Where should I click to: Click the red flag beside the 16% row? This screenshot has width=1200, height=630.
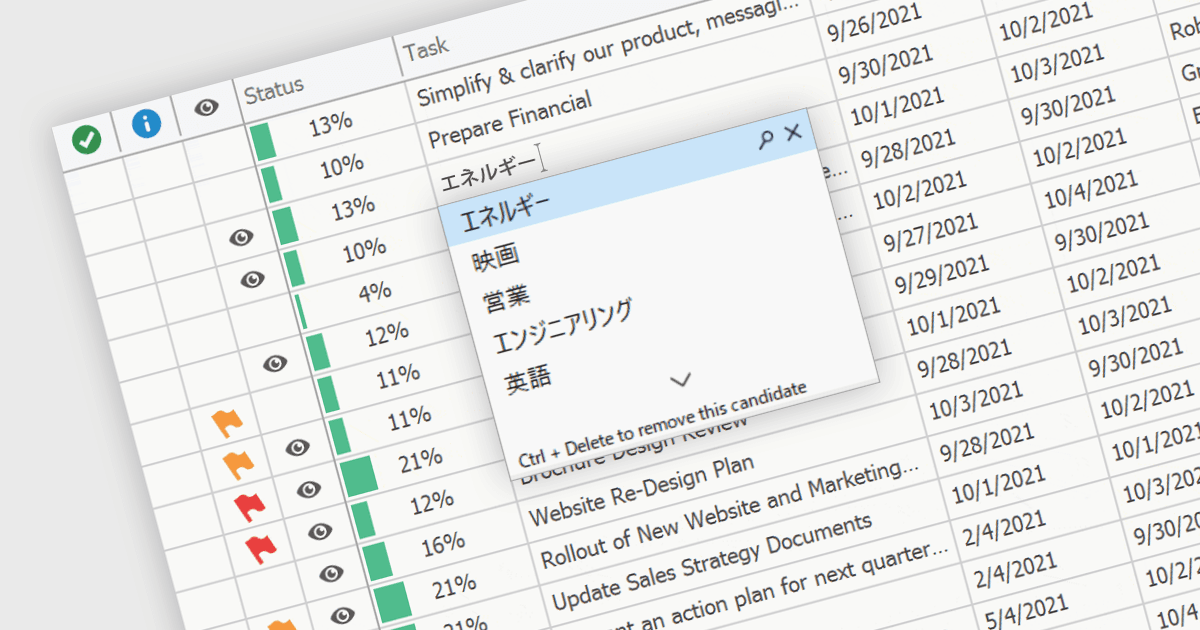click(260, 546)
